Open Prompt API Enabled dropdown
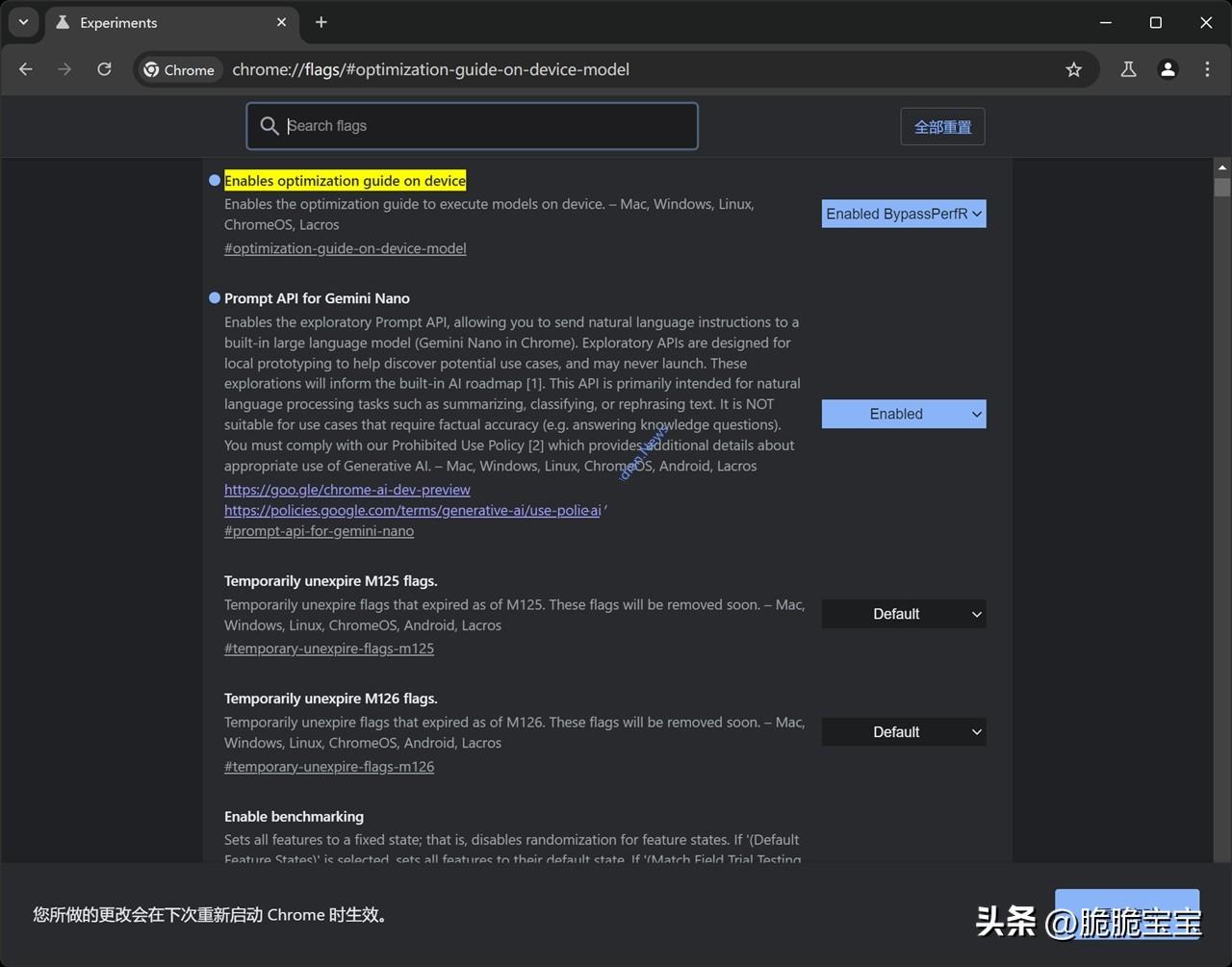The width and height of the screenshot is (1232, 967). 904,414
